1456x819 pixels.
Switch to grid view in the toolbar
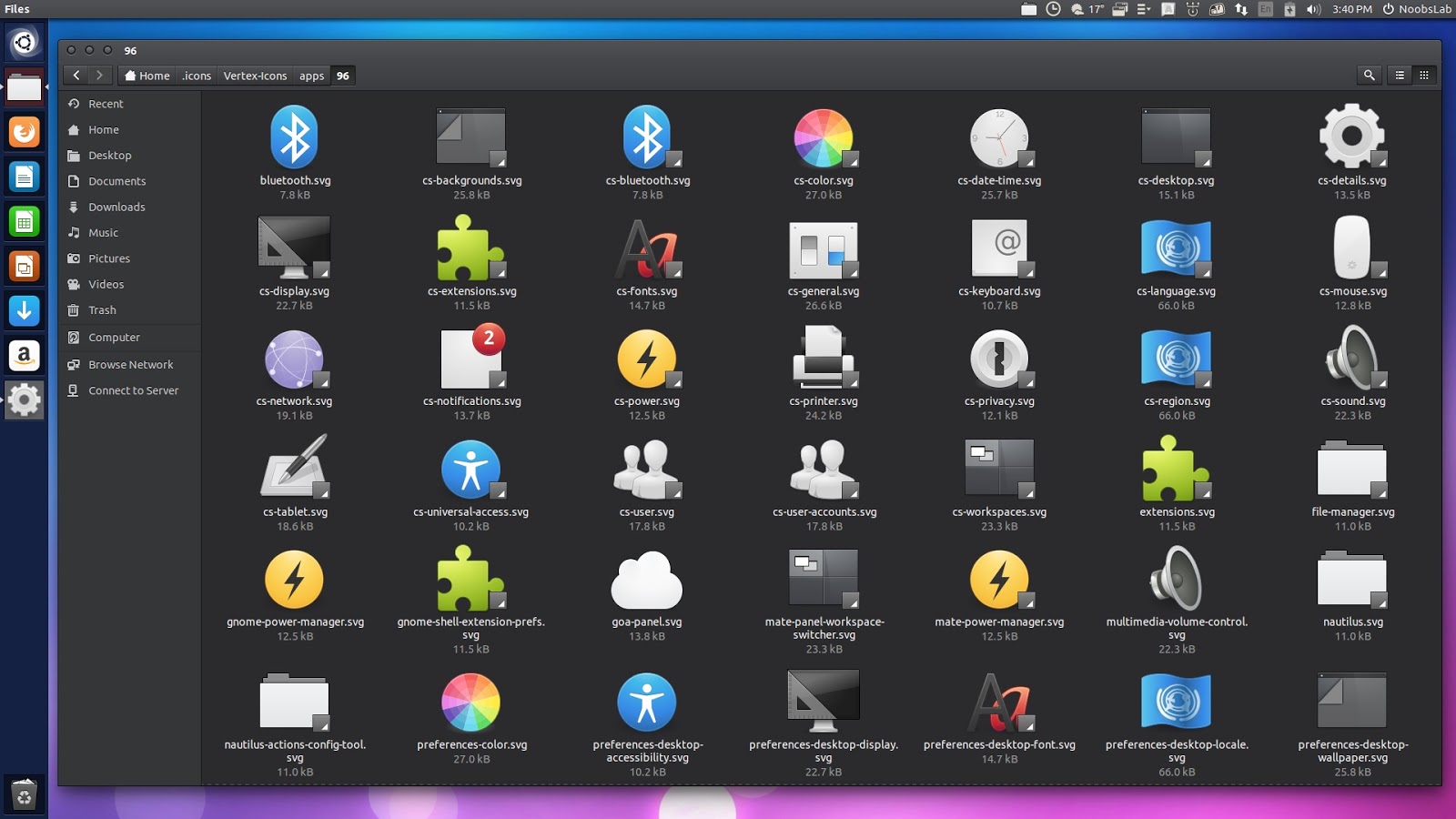coord(1424,76)
